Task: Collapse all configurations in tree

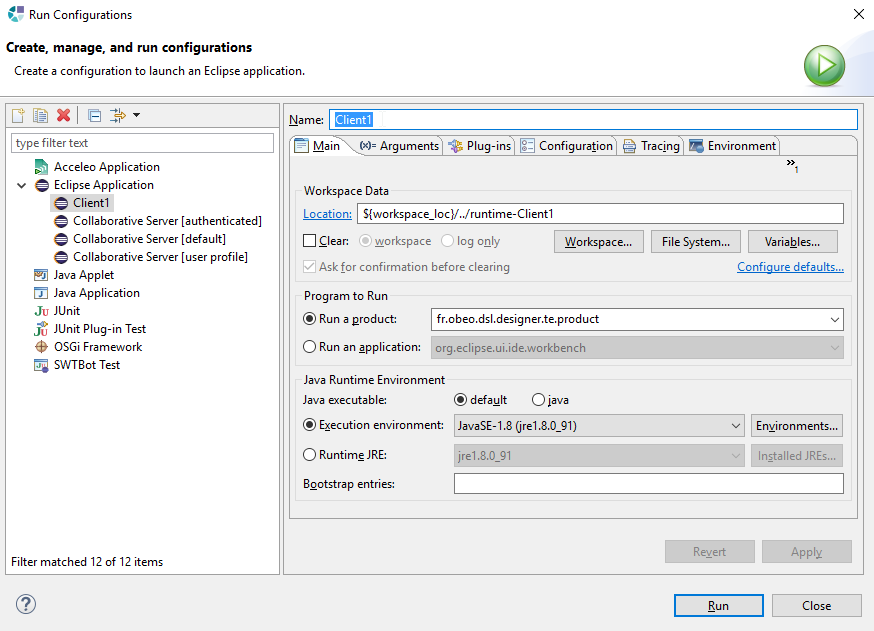Action: [x=94, y=116]
